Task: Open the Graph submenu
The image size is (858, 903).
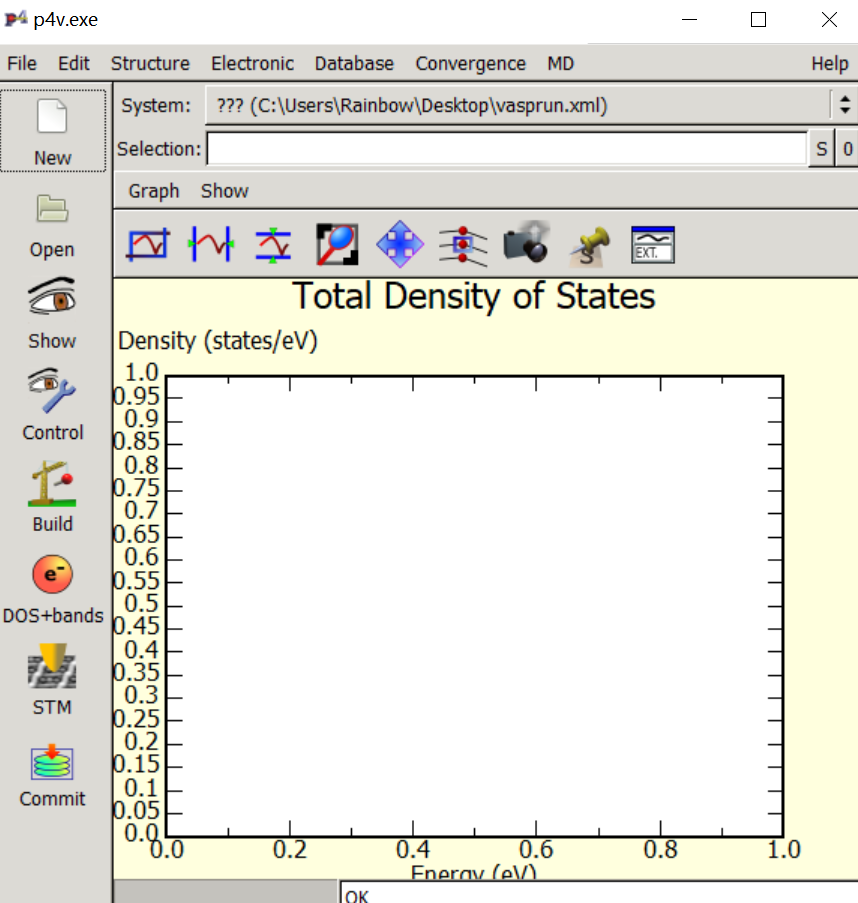Action: (x=154, y=191)
